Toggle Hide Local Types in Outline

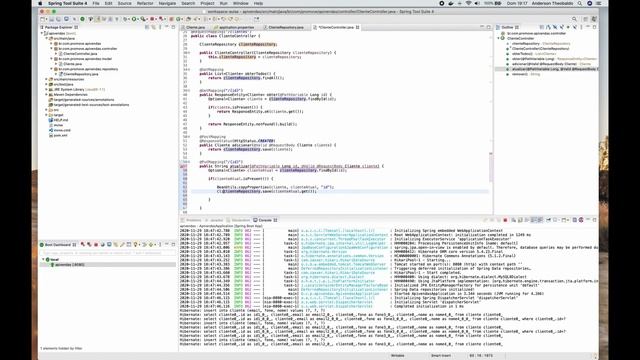(574, 27)
